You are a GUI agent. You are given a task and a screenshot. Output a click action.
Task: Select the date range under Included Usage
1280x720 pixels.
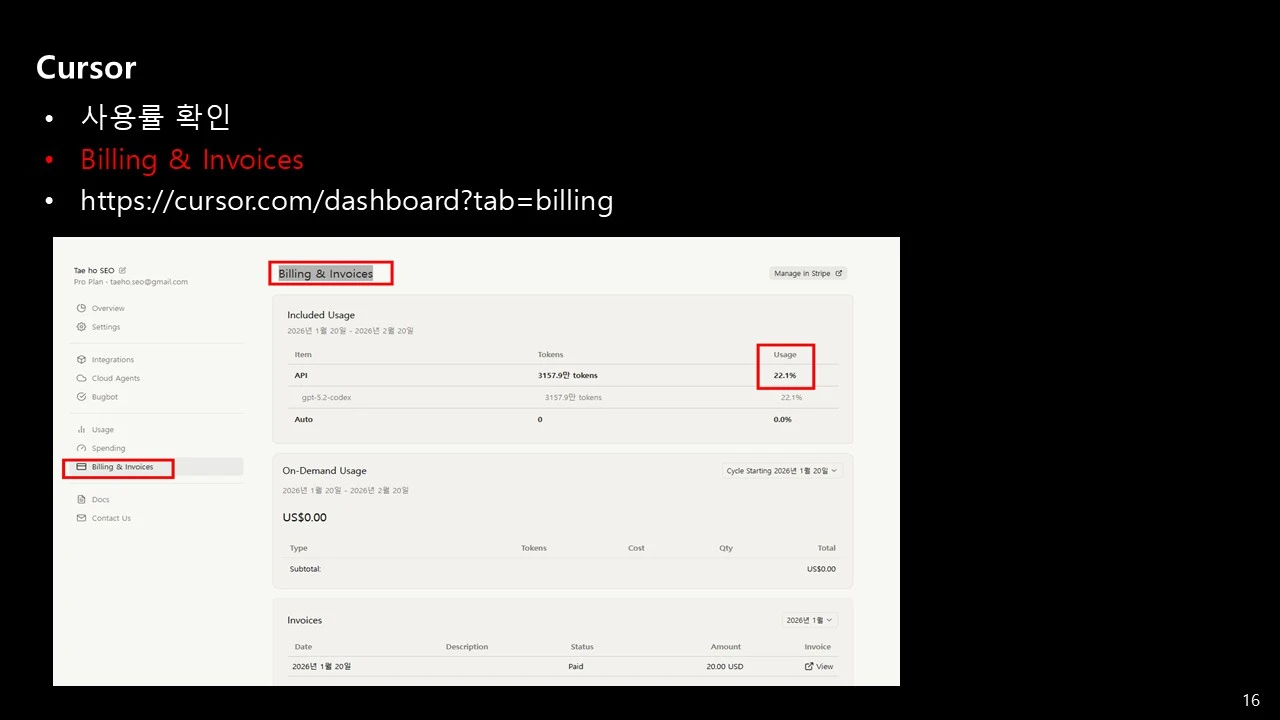click(350, 331)
